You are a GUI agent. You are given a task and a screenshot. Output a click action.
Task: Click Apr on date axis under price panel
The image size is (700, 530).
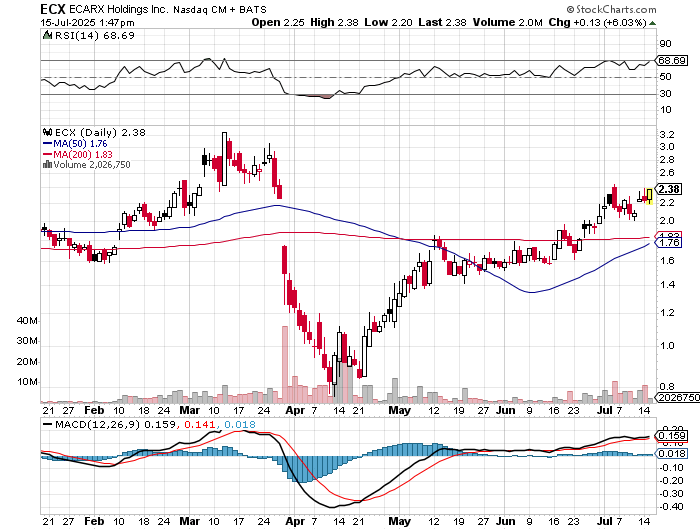(x=295, y=410)
